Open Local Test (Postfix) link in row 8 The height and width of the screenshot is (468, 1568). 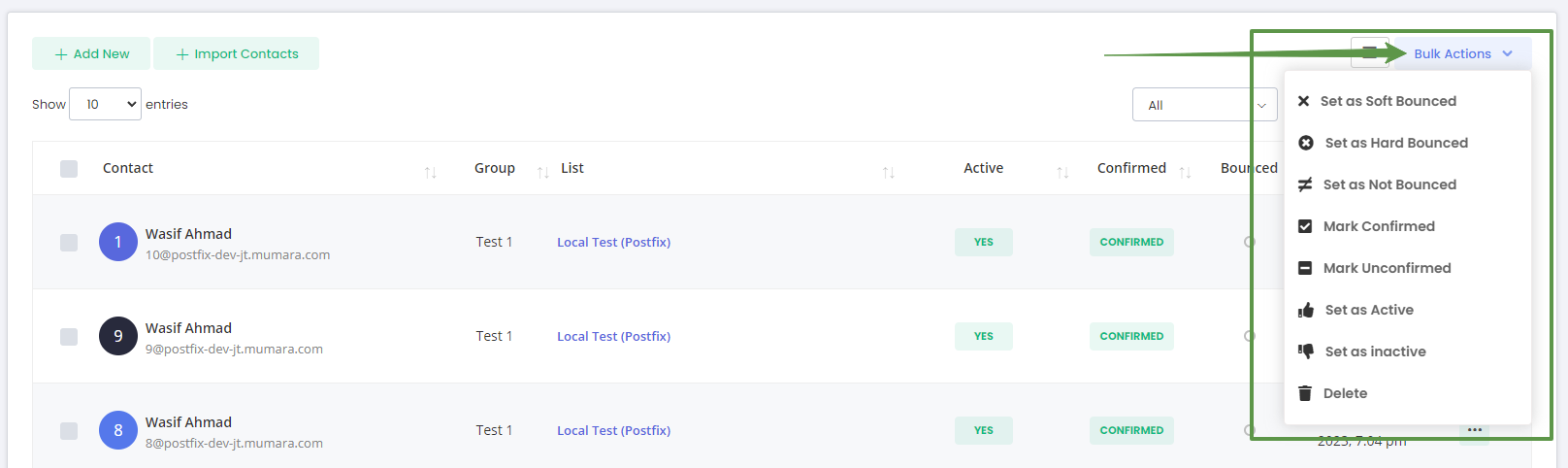click(x=613, y=430)
